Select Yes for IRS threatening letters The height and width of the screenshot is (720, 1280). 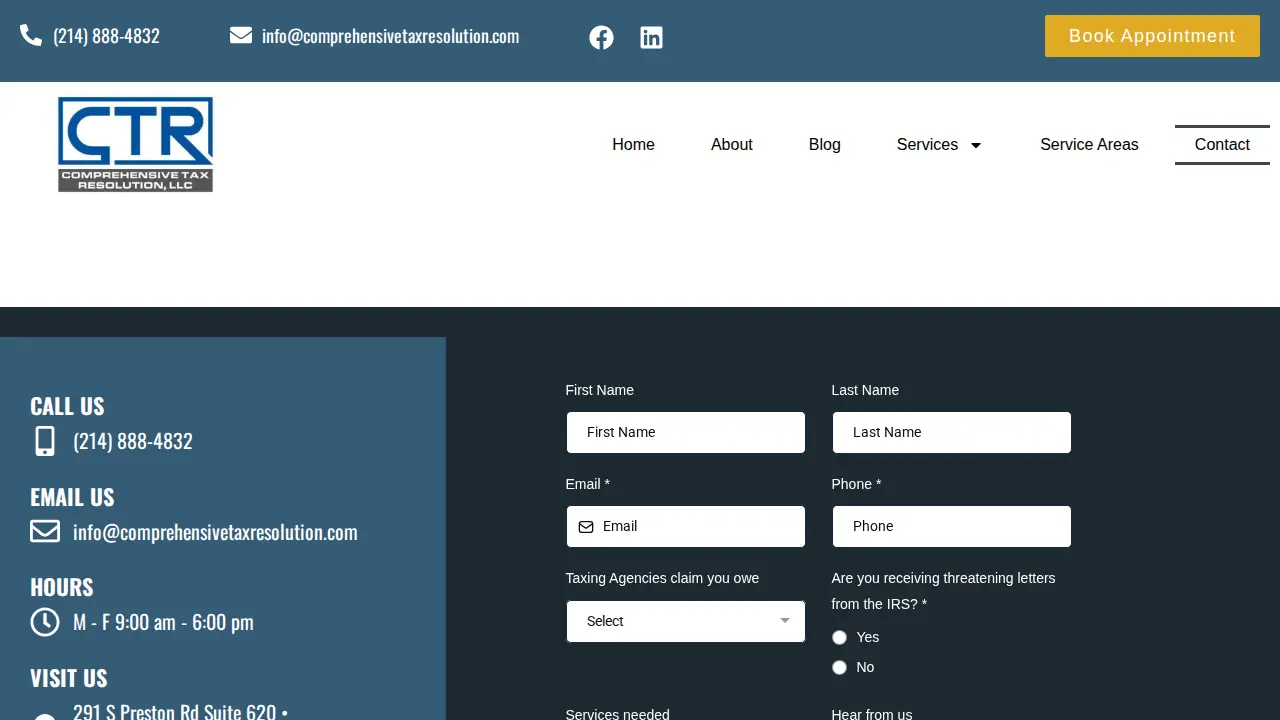(x=839, y=638)
